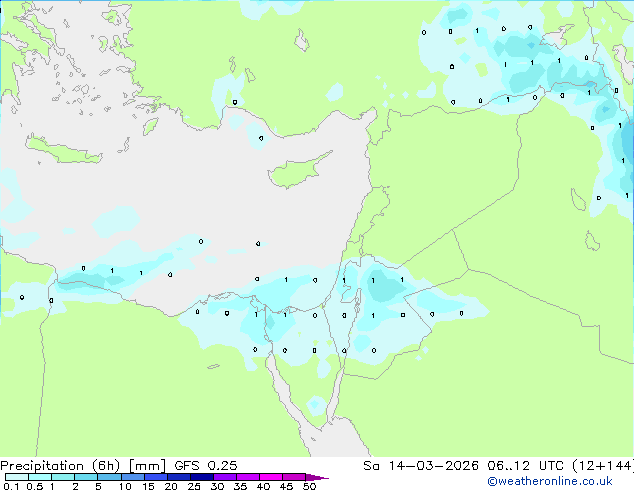Pick the 15–20 mm legend swatch

point(155,477)
